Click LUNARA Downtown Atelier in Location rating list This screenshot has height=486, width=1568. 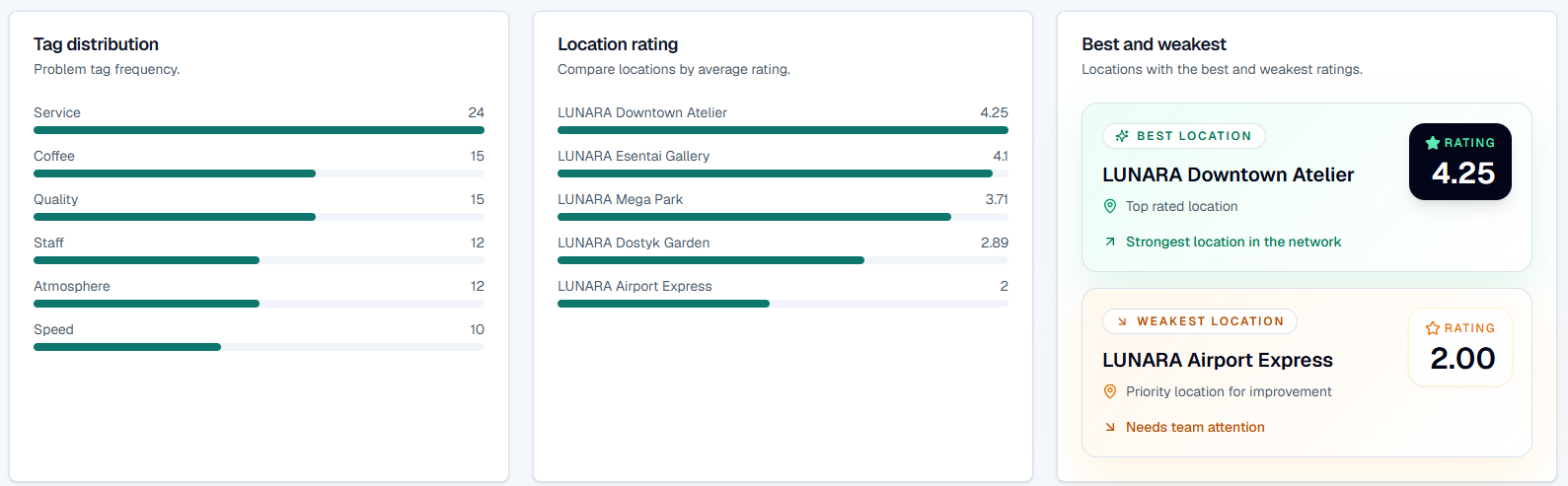[642, 112]
